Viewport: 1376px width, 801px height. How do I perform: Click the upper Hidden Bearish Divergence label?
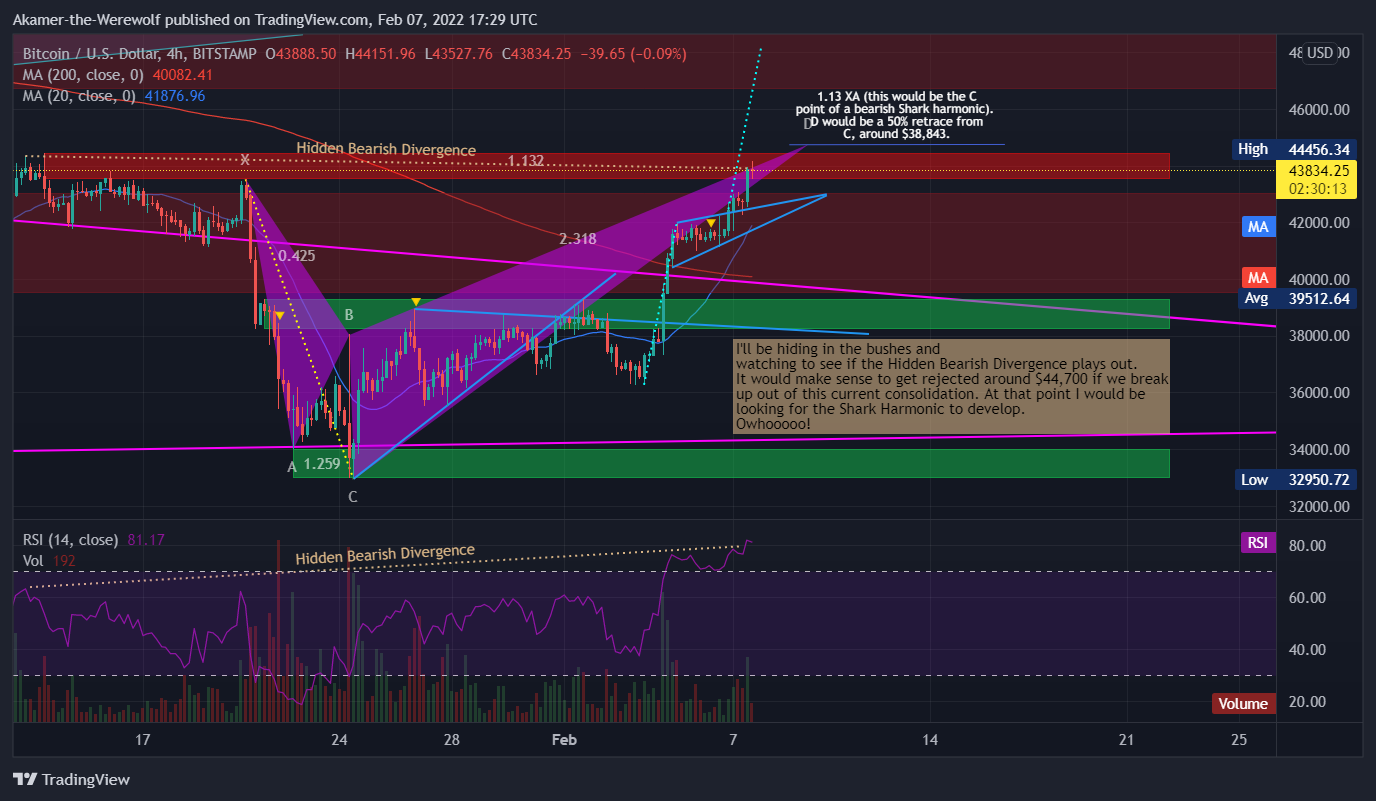[386, 149]
